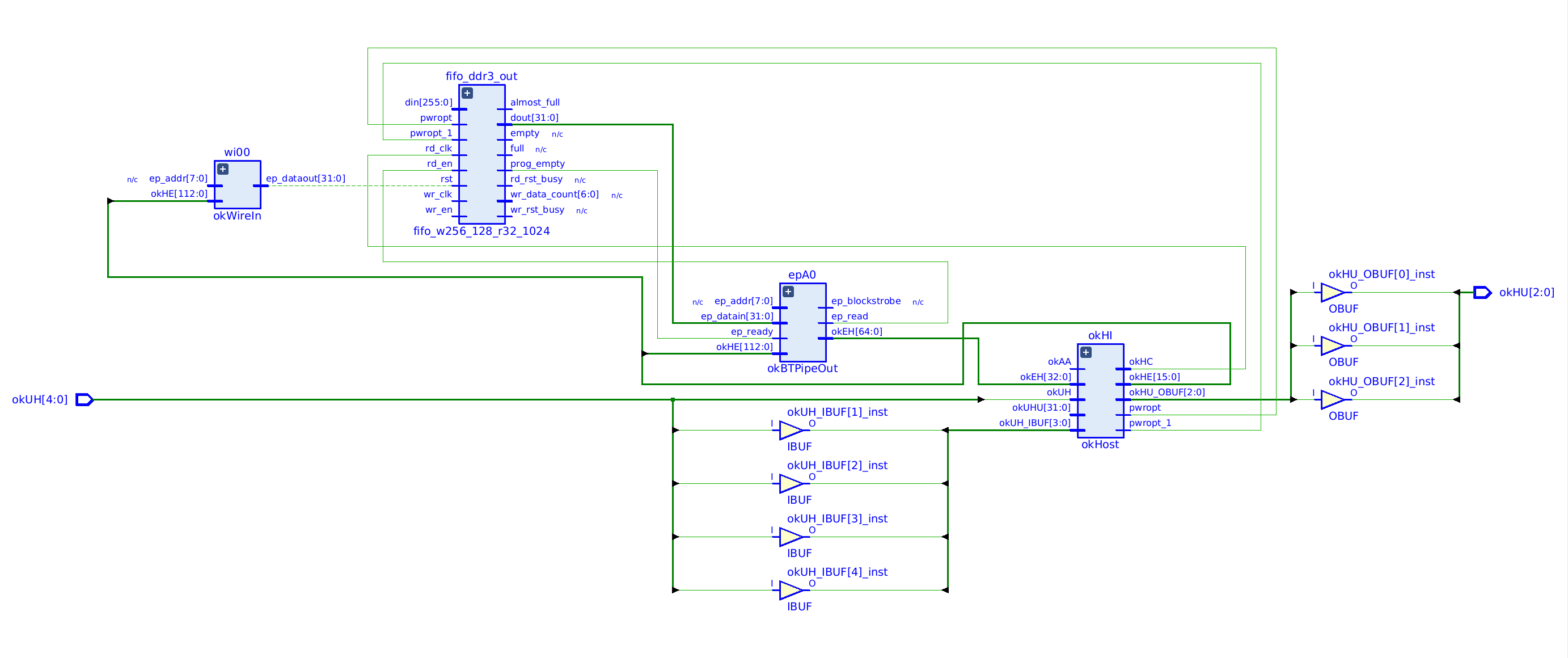Select wr_data_count[6:0] pin label
Image resolution: width=1568 pixels, height=658 pixels.
[x=555, y=194]
